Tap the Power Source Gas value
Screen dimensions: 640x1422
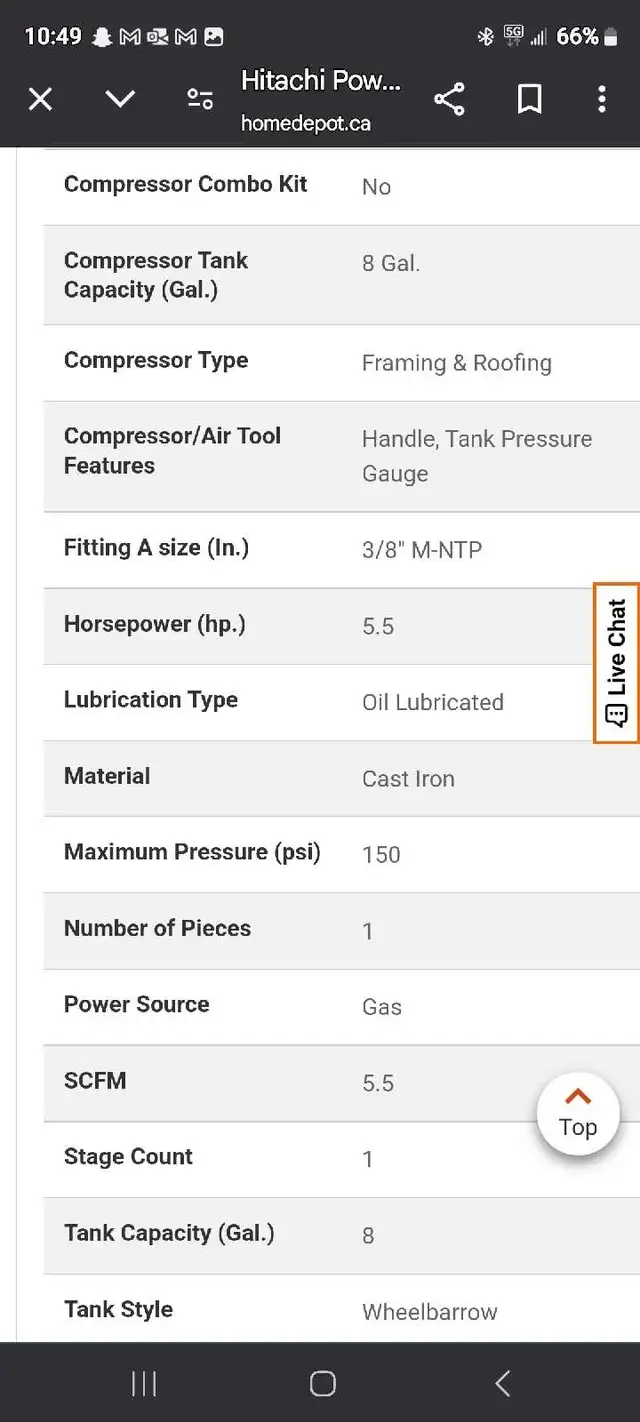[x=382, y=1007]
